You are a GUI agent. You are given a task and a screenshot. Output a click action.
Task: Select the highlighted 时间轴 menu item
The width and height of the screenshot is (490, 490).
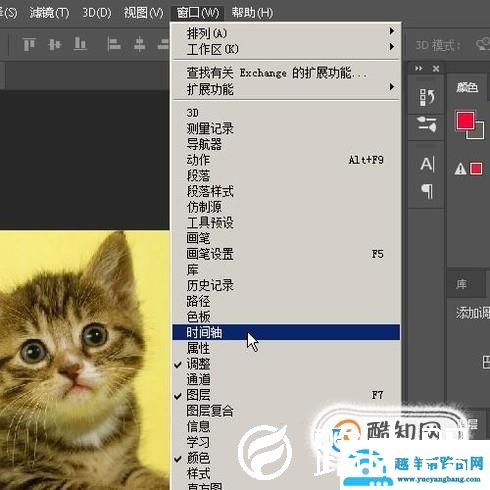click(x=286, y=332)
